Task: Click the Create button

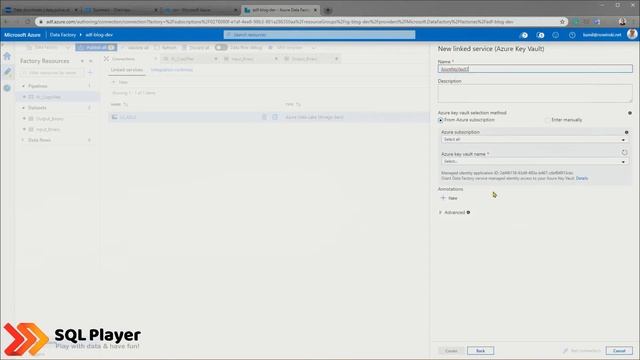Action: pyautogui.click(x=451, y=351)
